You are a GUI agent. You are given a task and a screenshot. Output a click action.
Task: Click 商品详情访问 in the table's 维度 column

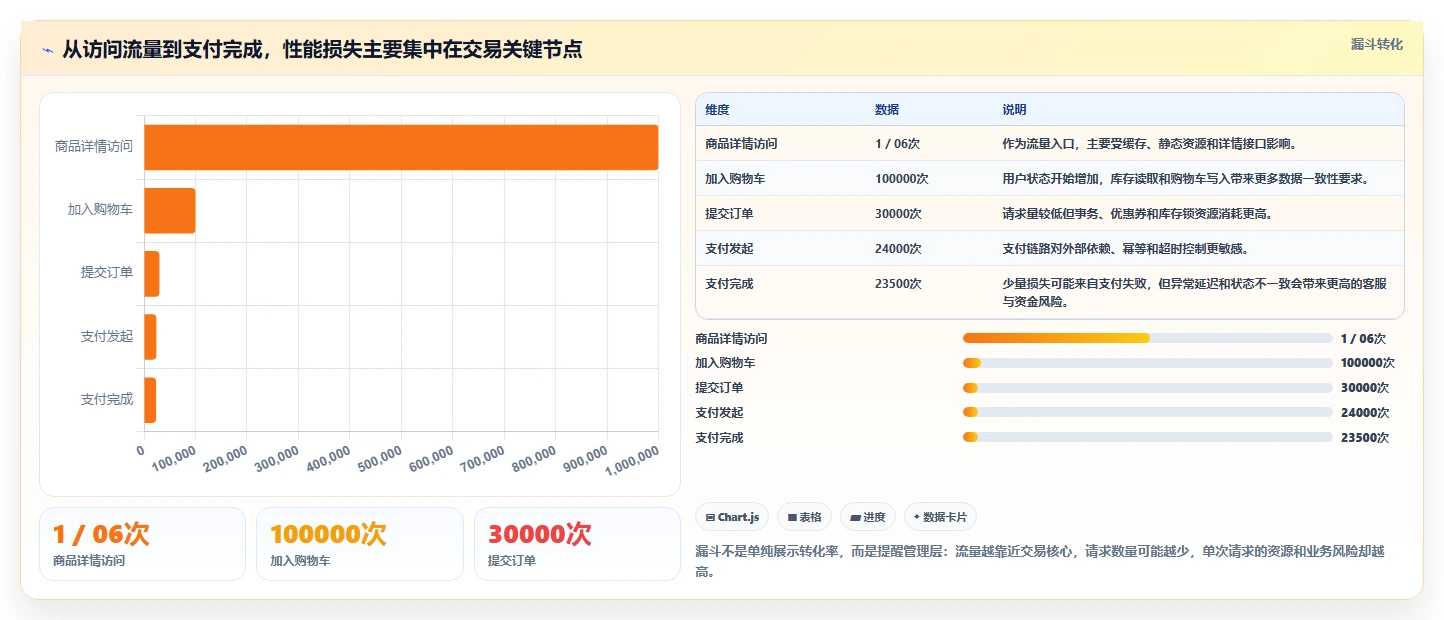[741, 144]
